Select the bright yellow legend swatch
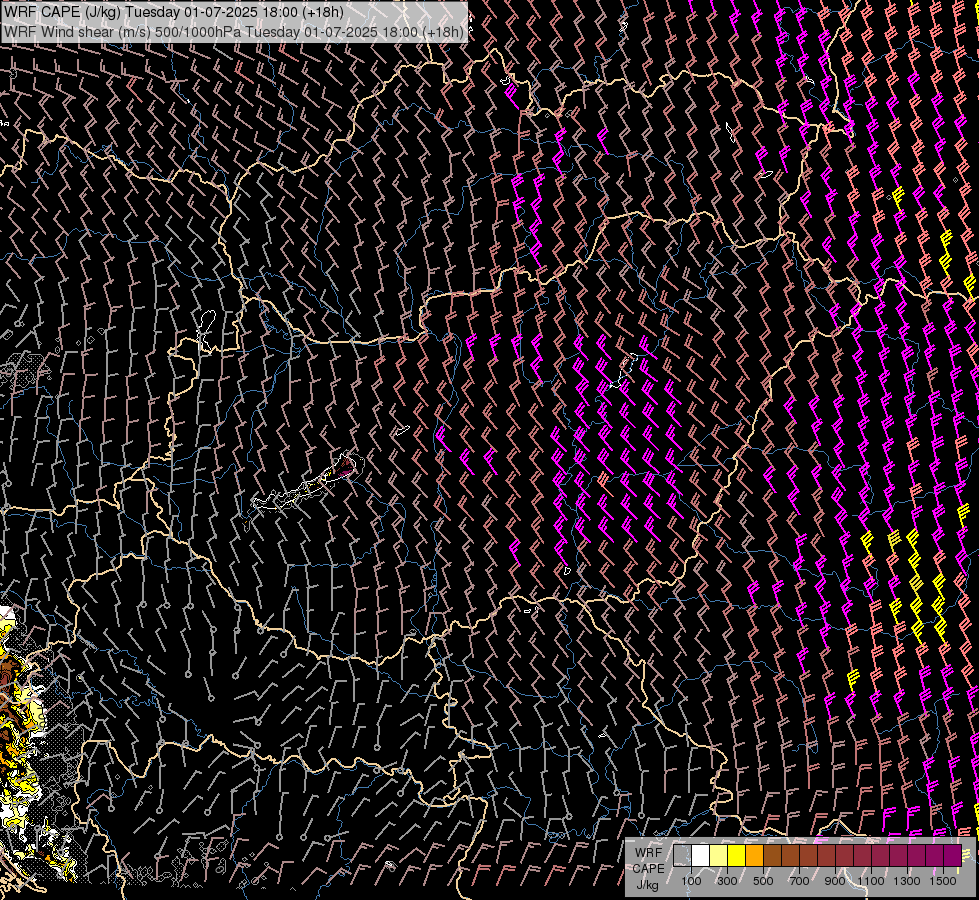Image resolution: width=979 pixels, height=900 pixels. (737, 855)
